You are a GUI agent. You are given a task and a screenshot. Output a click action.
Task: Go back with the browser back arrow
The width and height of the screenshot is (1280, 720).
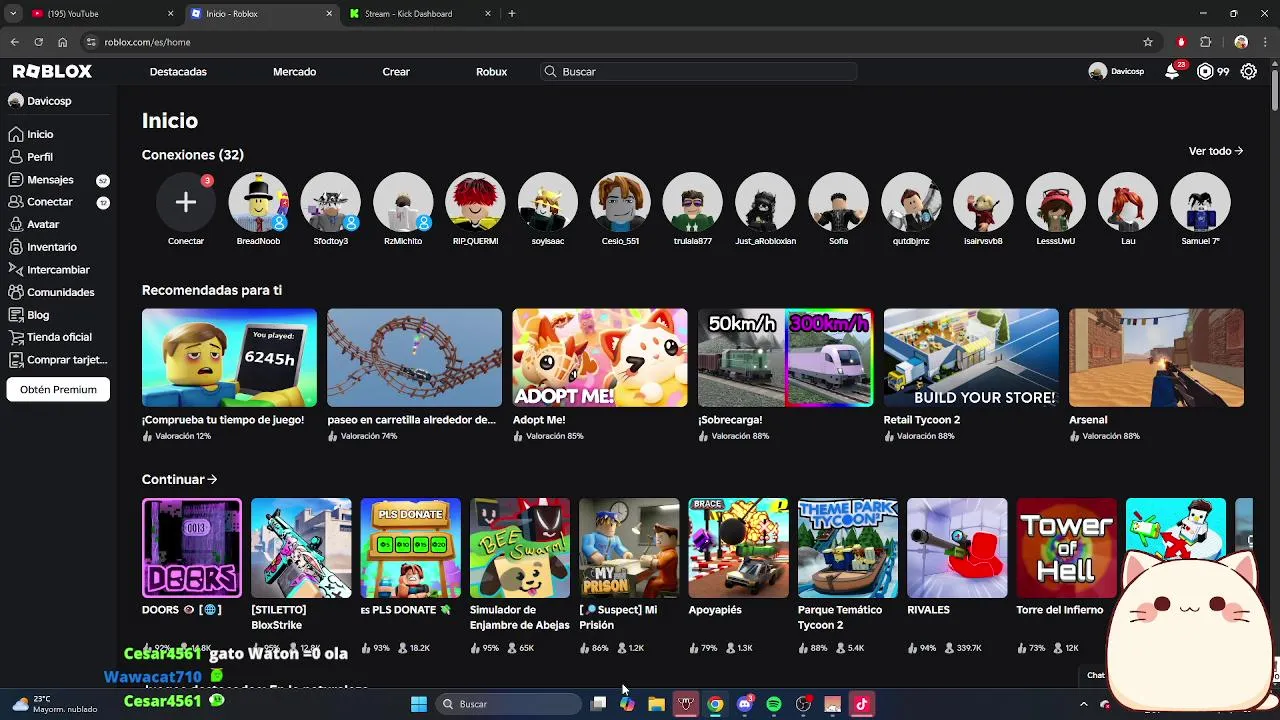point(14,42)
